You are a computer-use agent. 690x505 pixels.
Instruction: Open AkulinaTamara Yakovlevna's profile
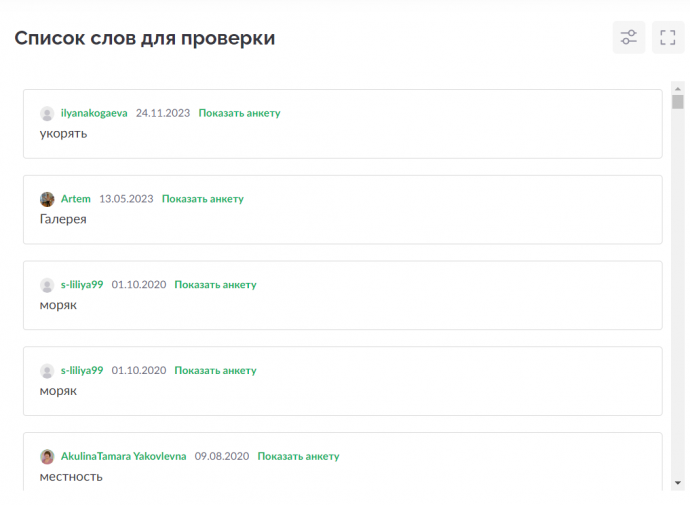[123, 456]
